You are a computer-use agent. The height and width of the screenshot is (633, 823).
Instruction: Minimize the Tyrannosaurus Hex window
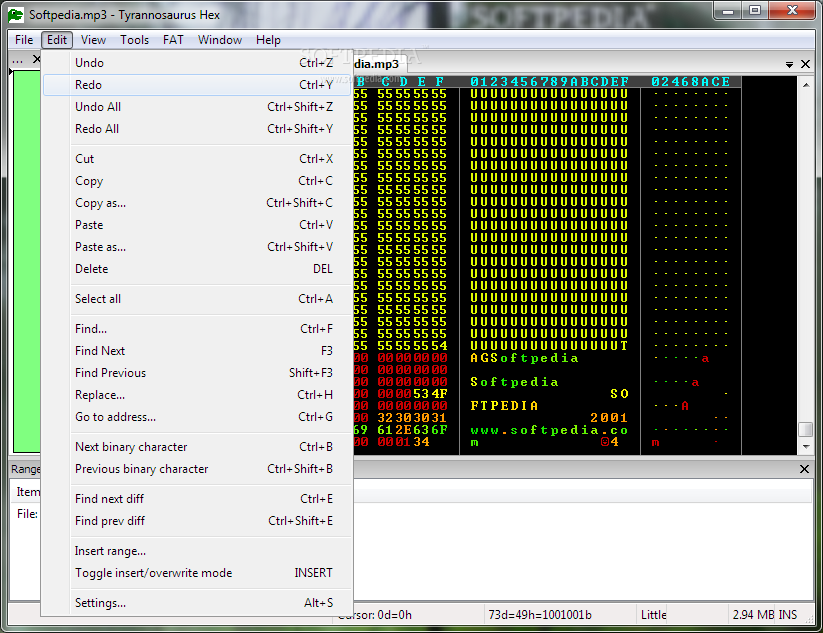coord(728,11)
